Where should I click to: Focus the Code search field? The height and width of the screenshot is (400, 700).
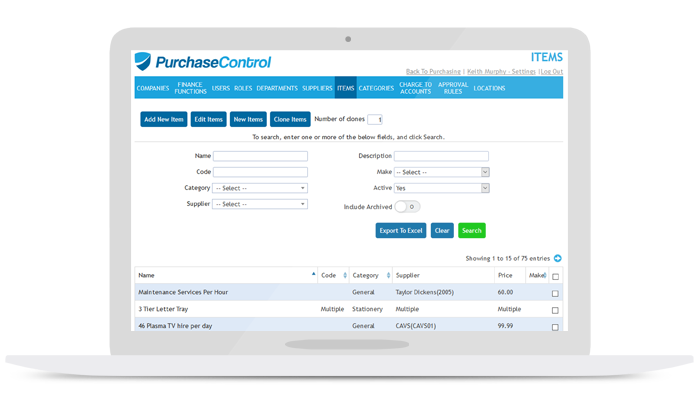click(260, 172)
